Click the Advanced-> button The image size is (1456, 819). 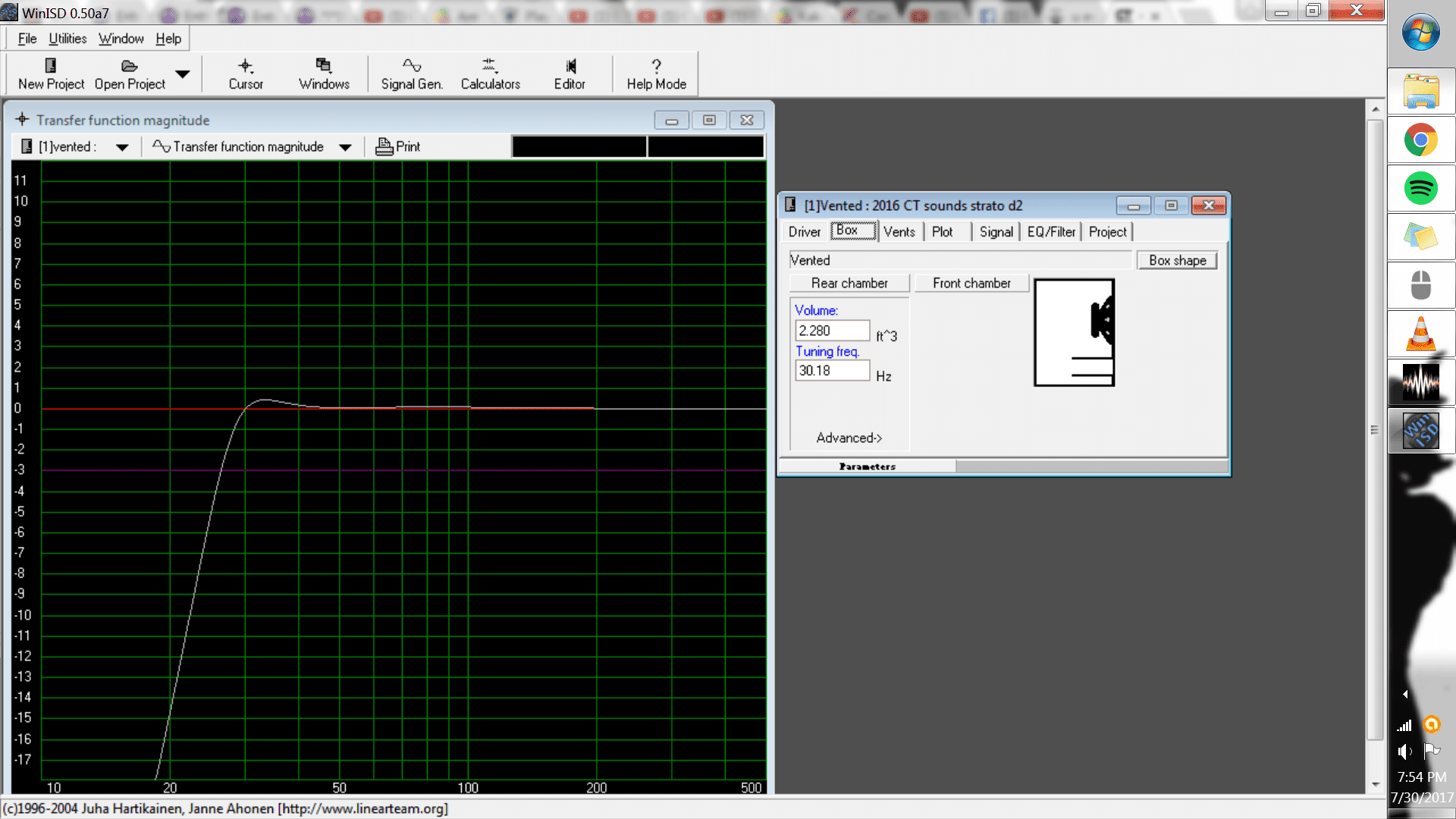coord(849,438)
